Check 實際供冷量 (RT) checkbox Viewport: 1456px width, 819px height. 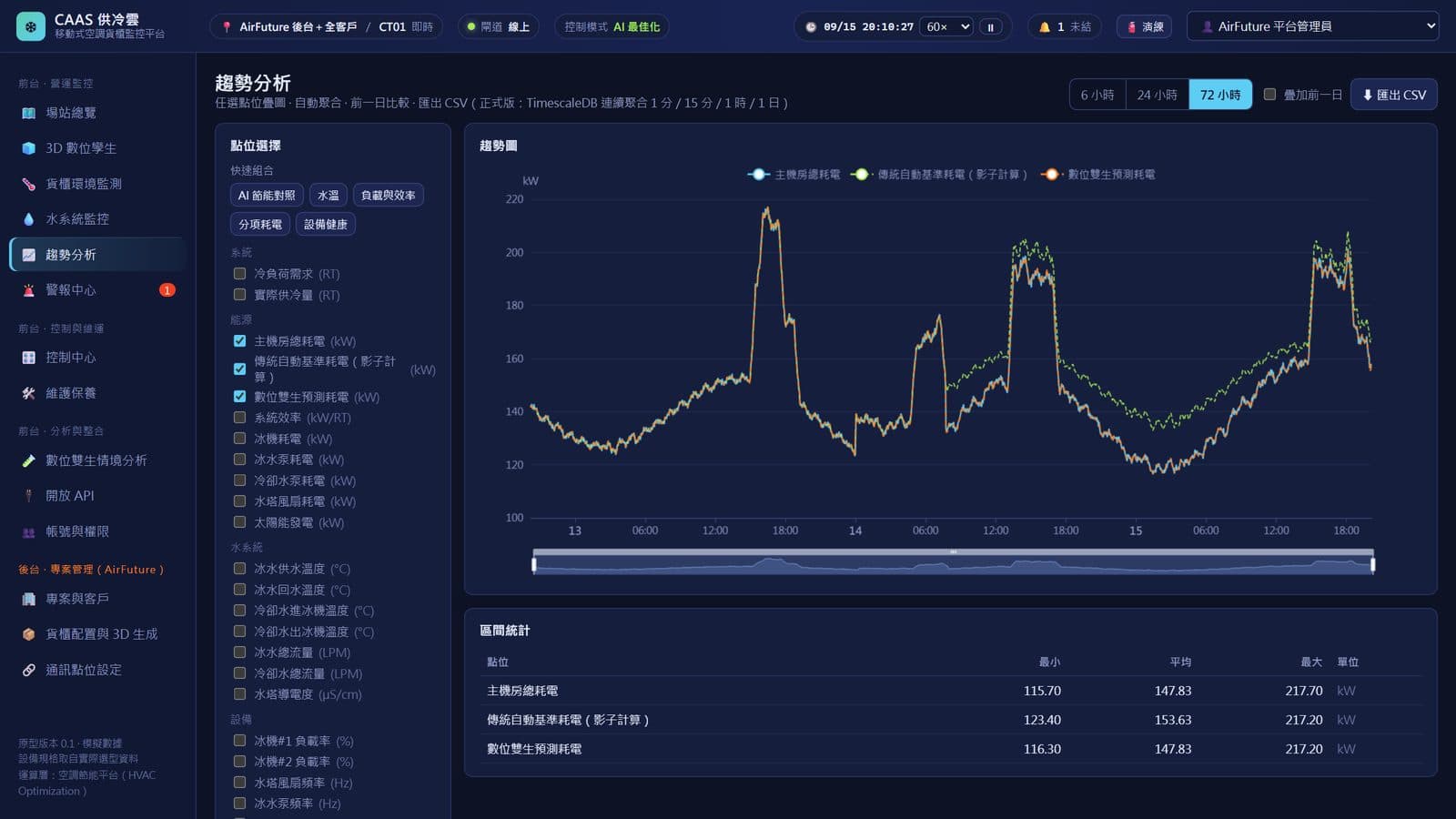pyautogui.click(x=239, y=295)
